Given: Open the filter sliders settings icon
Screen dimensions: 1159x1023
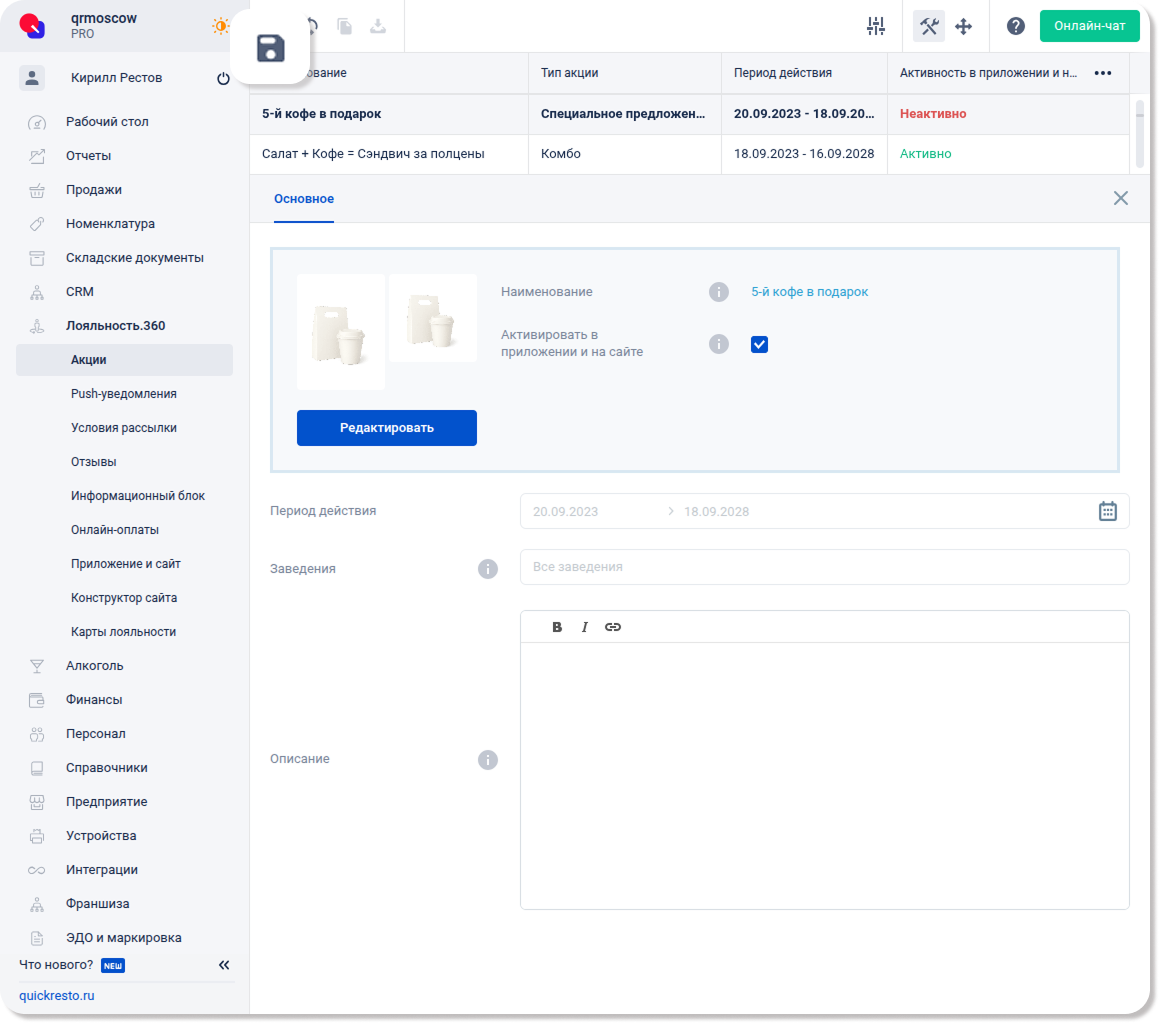Looking at the screenshot, I should [876, 27].
